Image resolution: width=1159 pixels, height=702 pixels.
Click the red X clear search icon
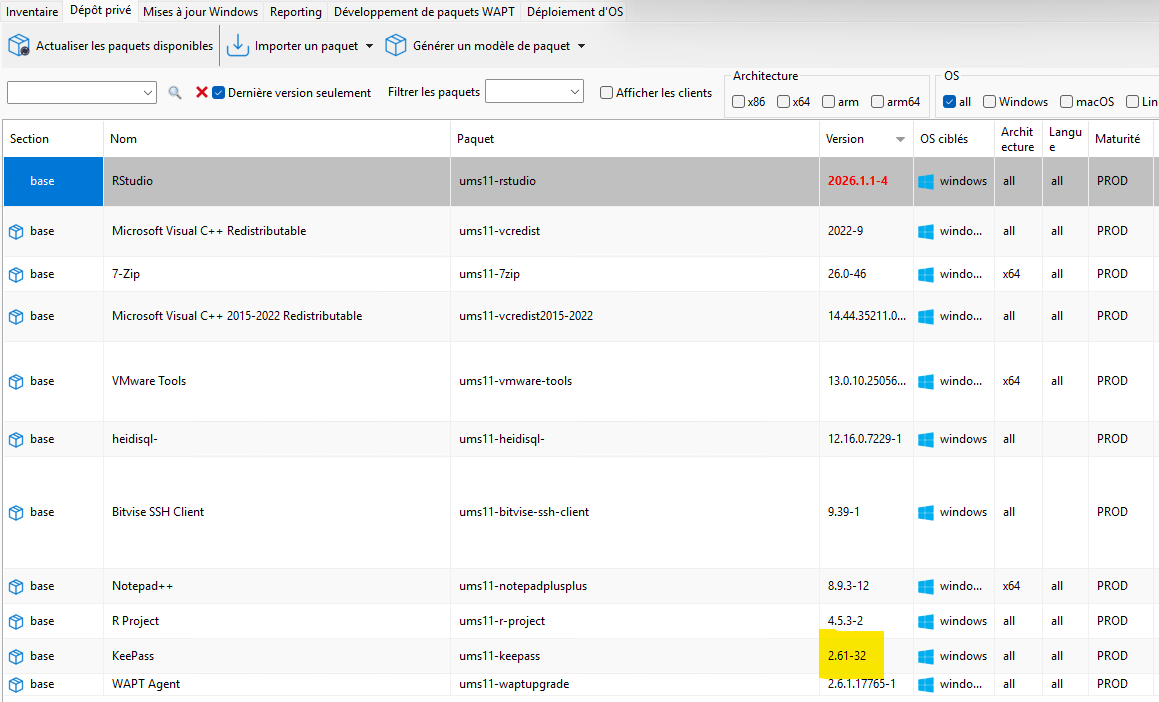tap(201, 92)
